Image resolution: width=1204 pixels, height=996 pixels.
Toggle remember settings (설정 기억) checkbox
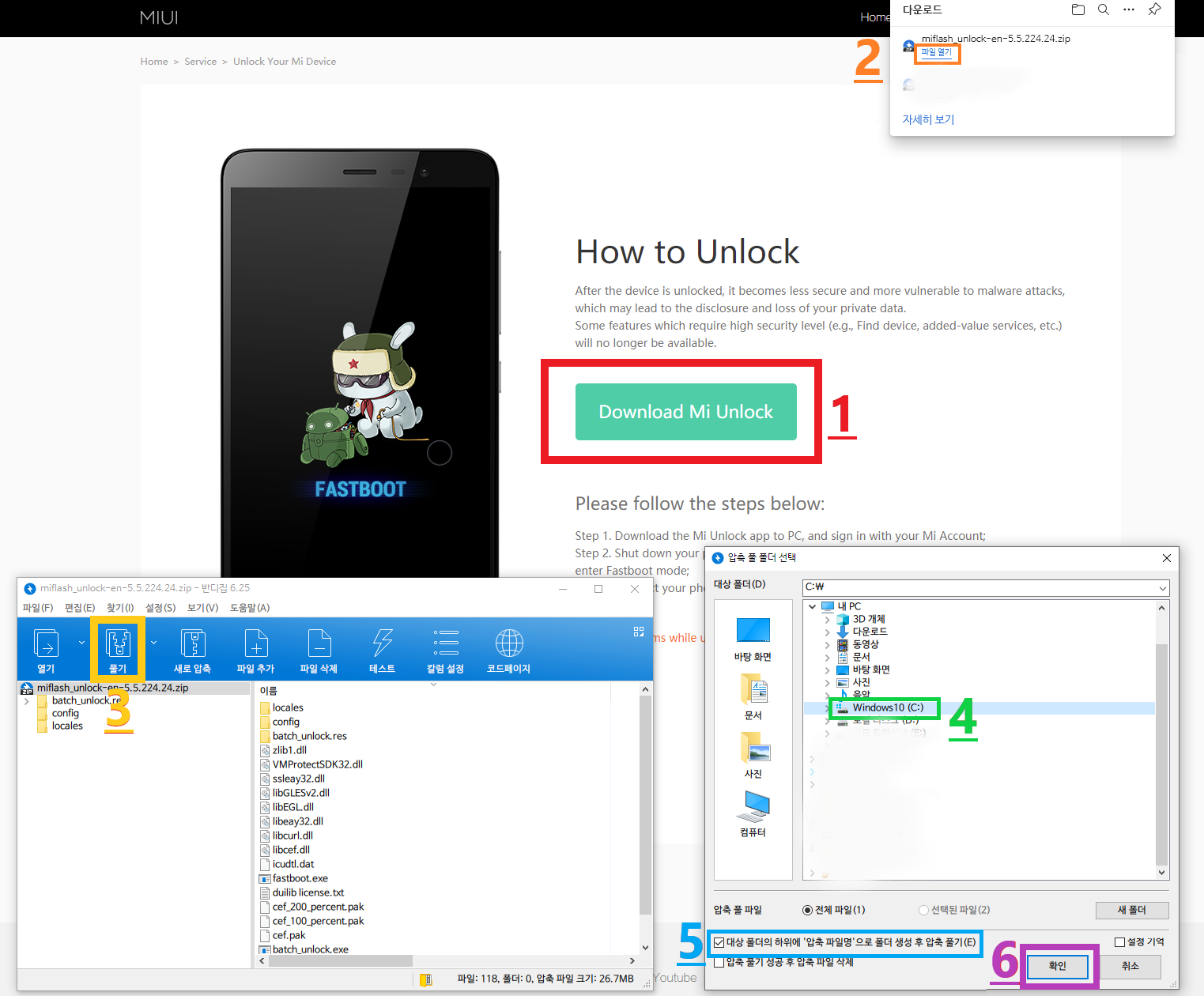click(x=1119, y=942)
